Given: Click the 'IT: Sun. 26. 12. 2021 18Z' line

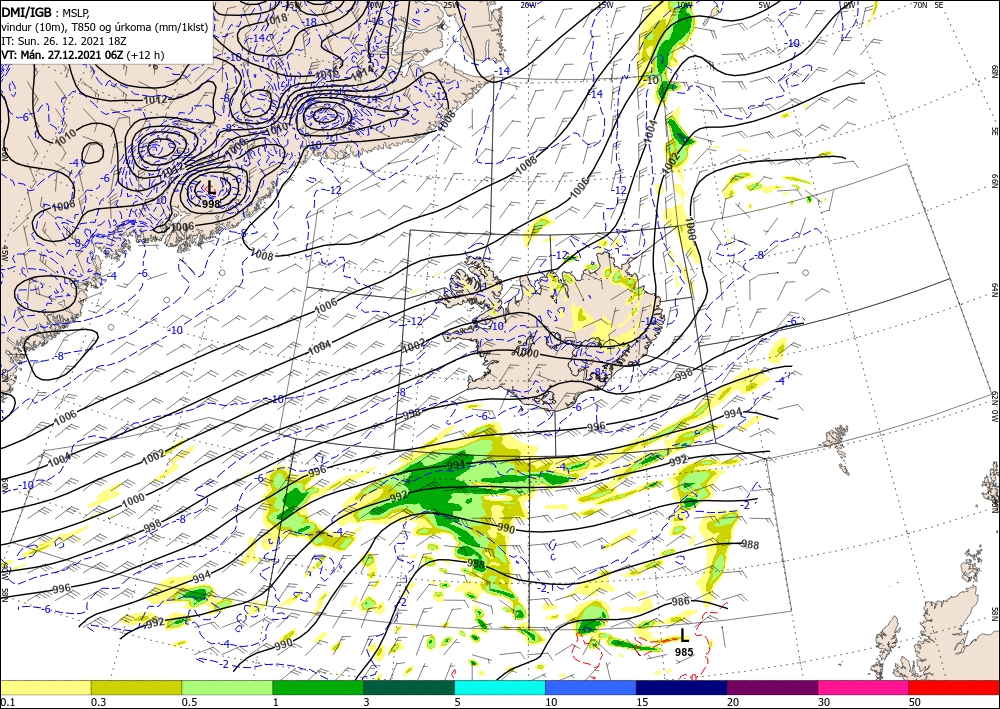Looking at the screenshot, I should (x=63, y=41).
